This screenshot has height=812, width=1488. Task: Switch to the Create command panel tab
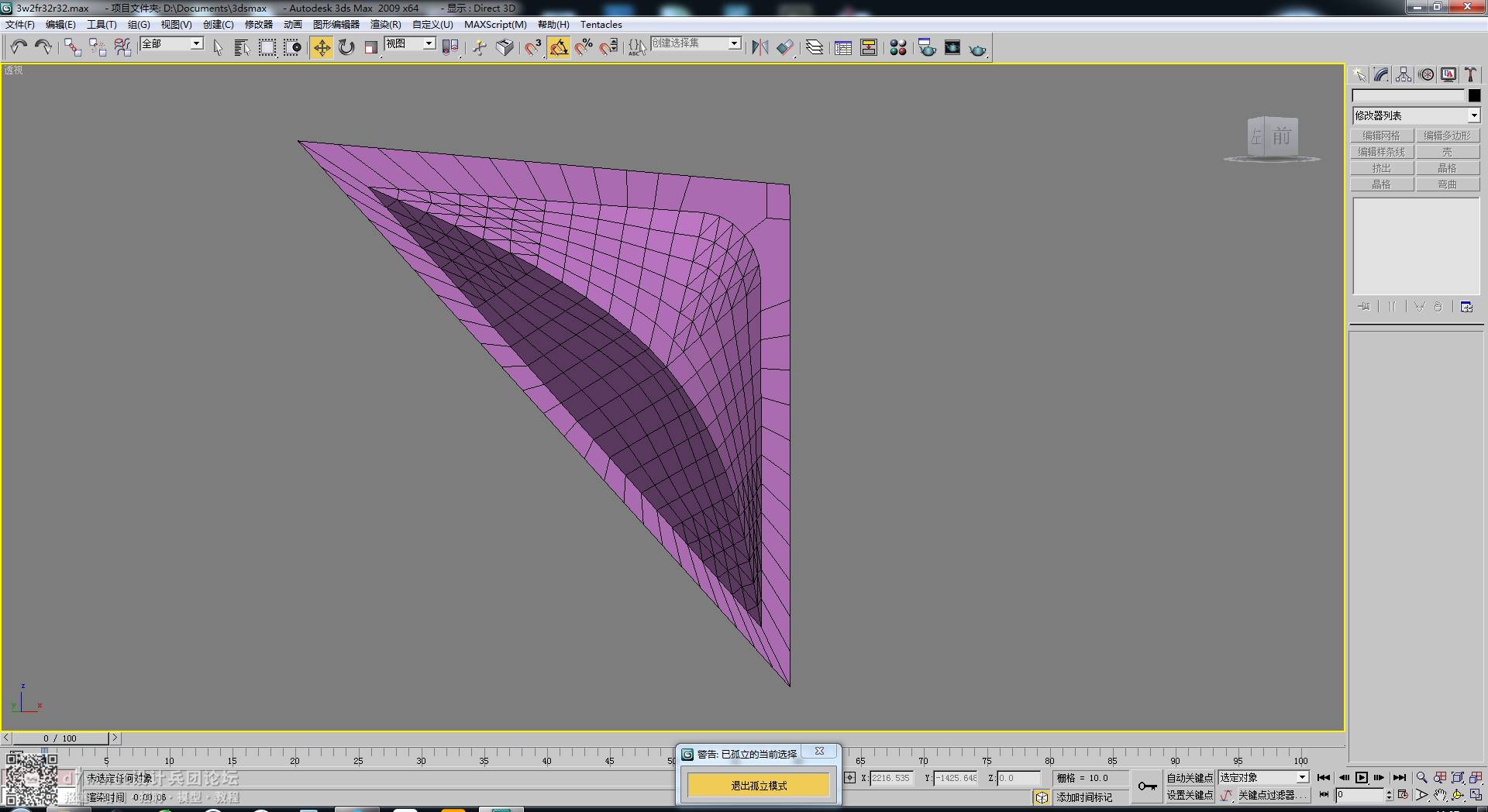1359,74
